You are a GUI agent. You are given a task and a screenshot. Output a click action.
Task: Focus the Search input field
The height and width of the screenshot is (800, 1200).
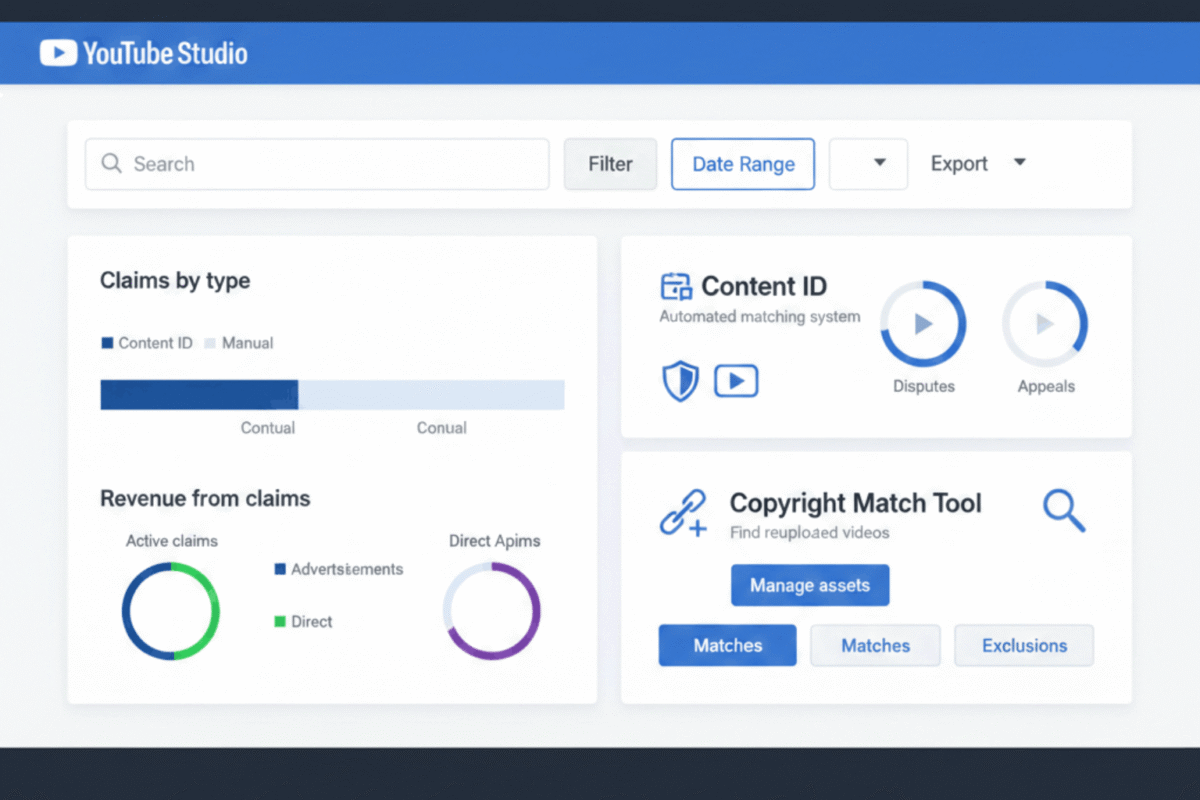(x=317, y=164)
